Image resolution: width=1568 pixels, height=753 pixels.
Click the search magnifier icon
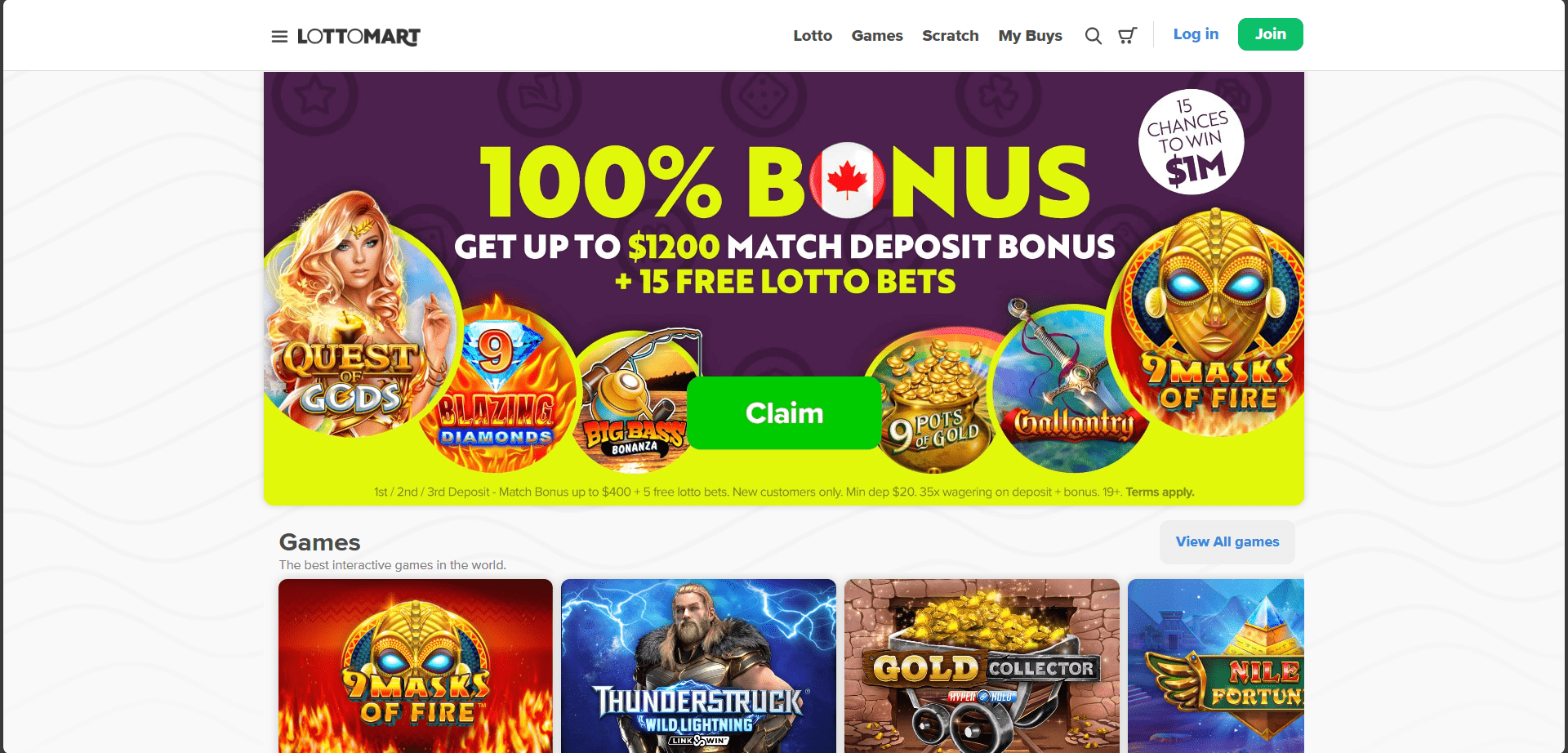tap(1093, 36)
